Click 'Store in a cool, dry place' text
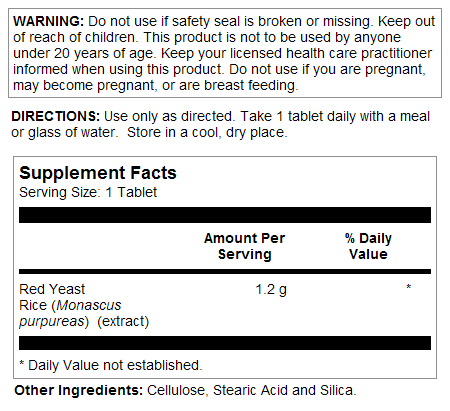Viewport: 450px width, 411px height. tap(207, 133)
